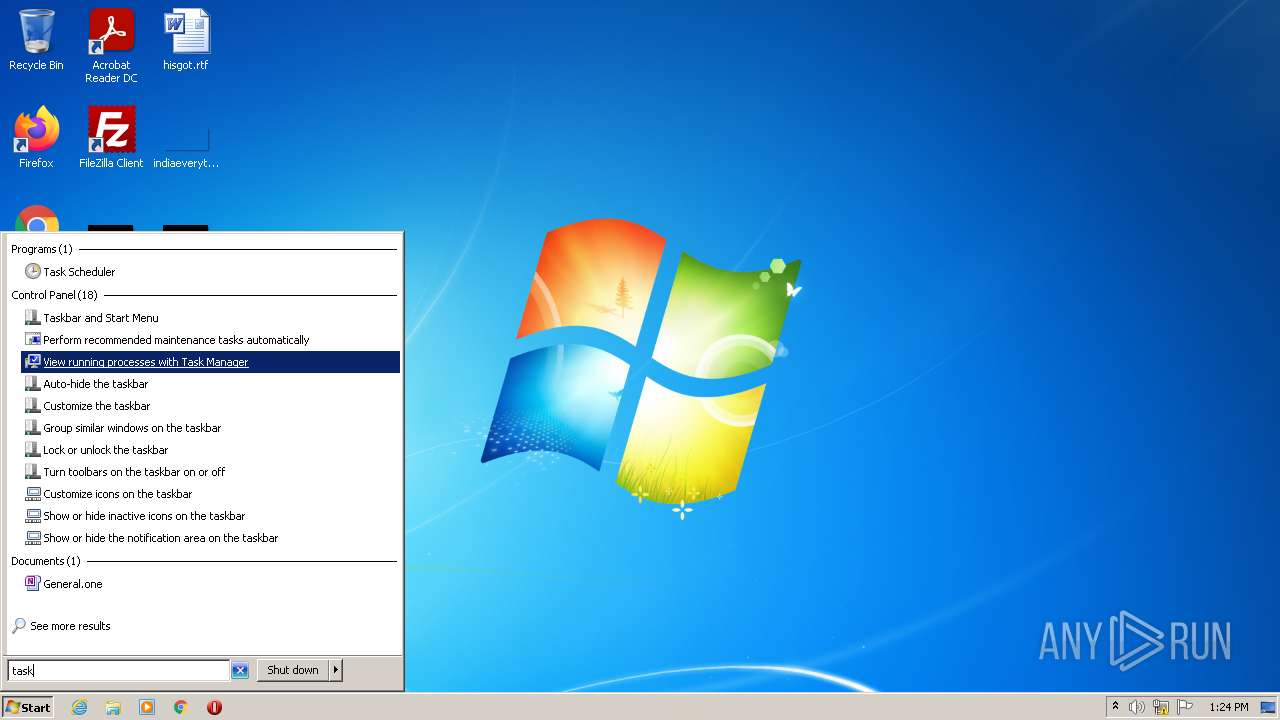Choose Auto-hide the taskbar result
Screen dimensions: 1280x720
pyautogui.click(x=210, y=384)
